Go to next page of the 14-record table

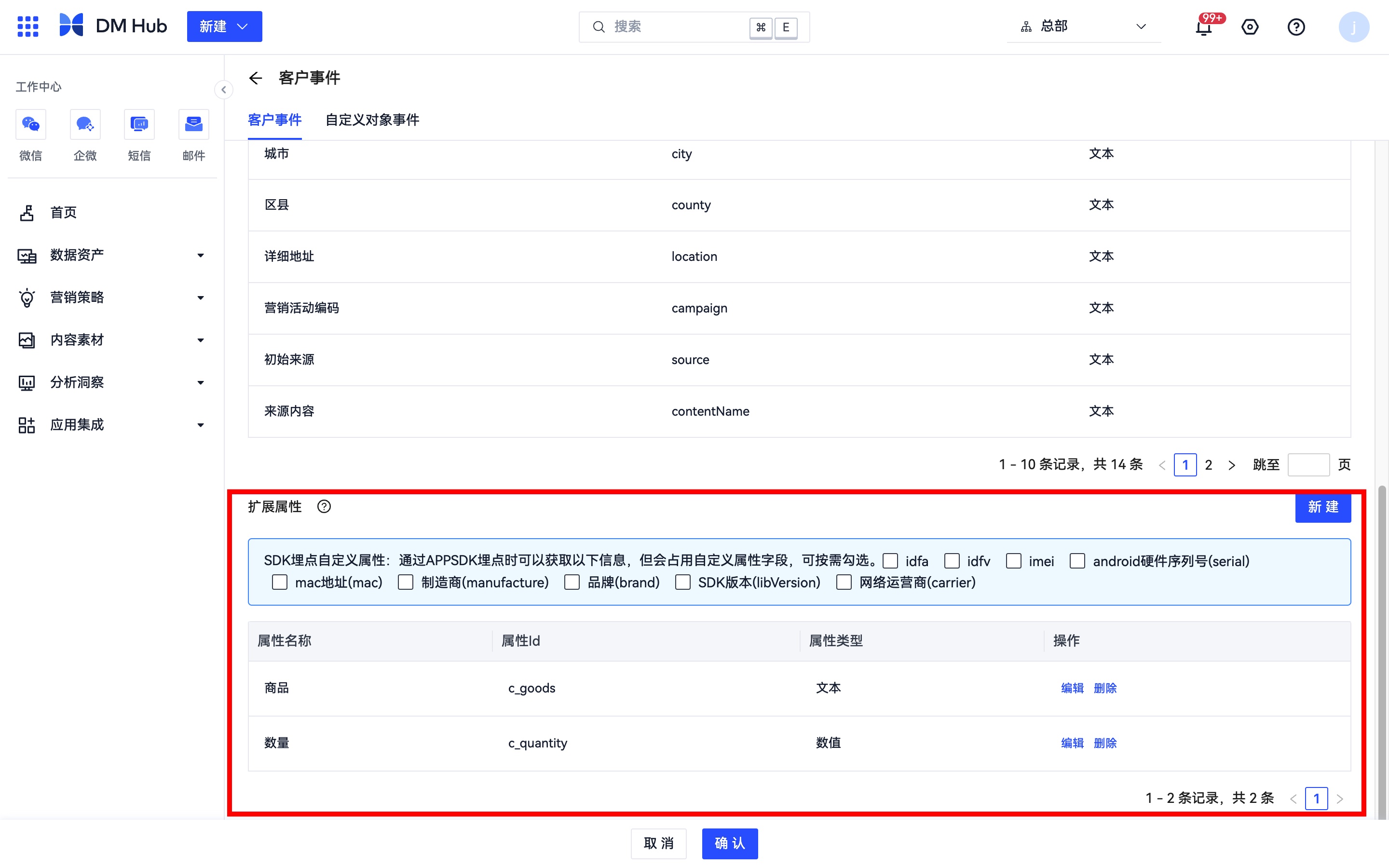[x=1232, y=465]
